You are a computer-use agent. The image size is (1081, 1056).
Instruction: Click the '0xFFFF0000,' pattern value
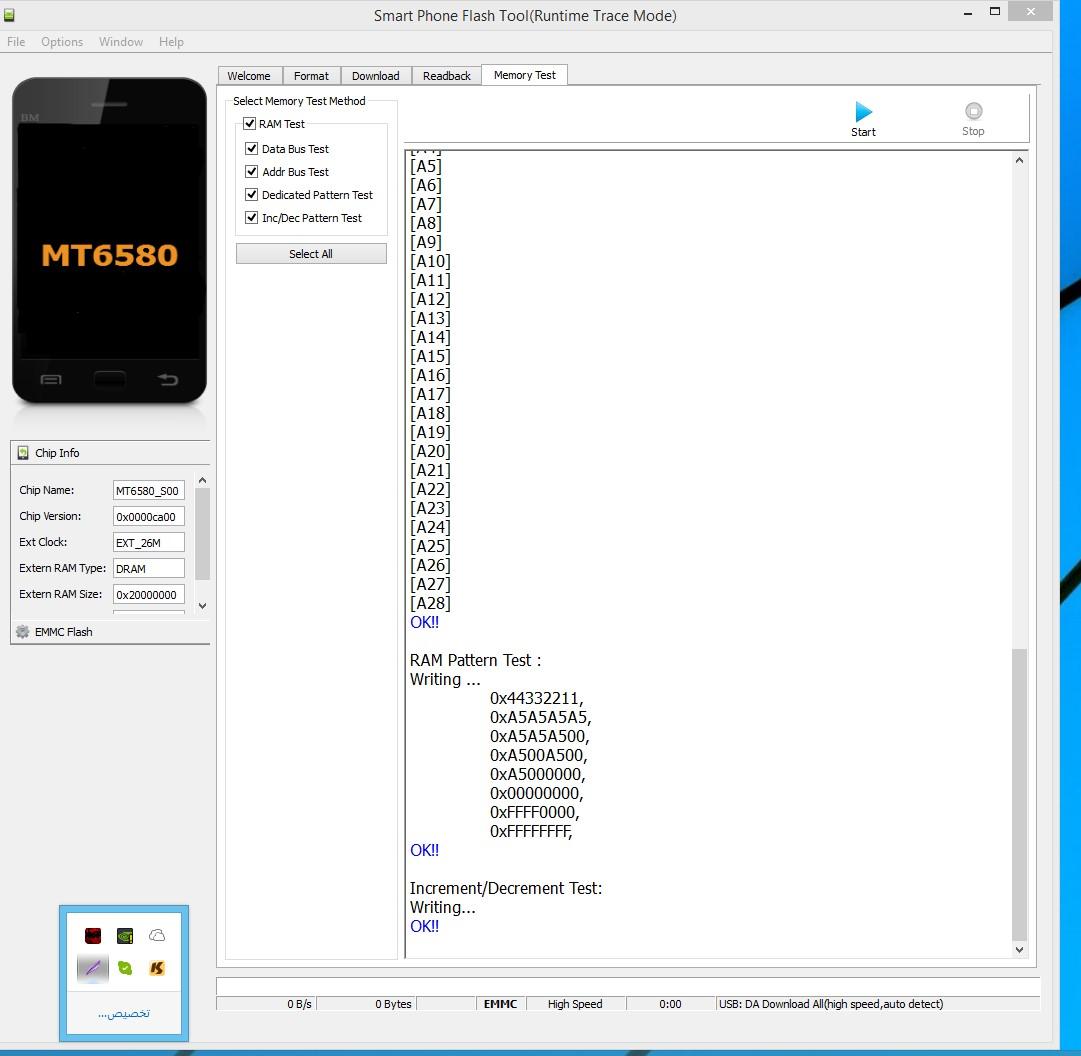534,812
